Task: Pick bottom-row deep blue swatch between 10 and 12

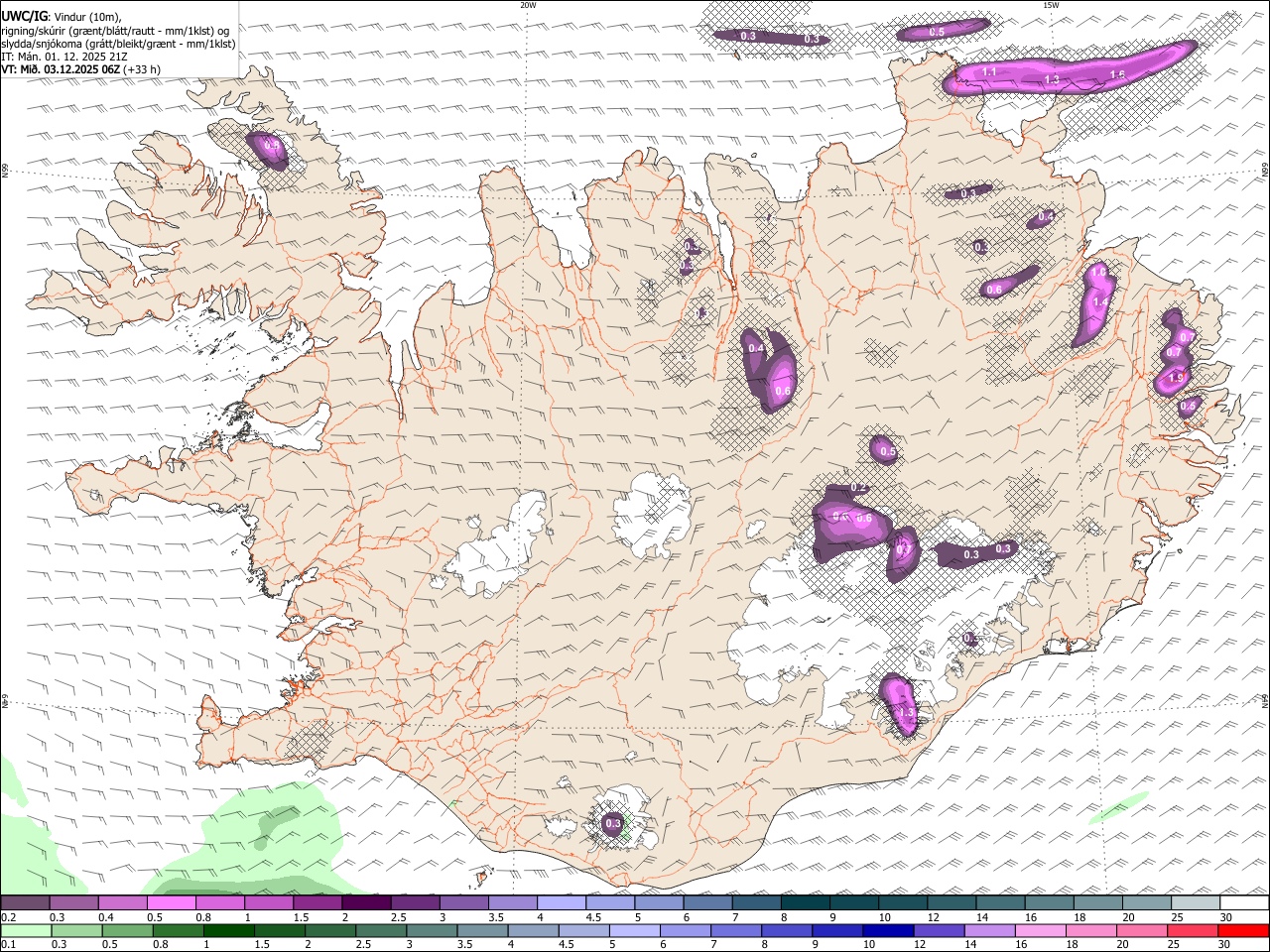Action: coord(889,930)
